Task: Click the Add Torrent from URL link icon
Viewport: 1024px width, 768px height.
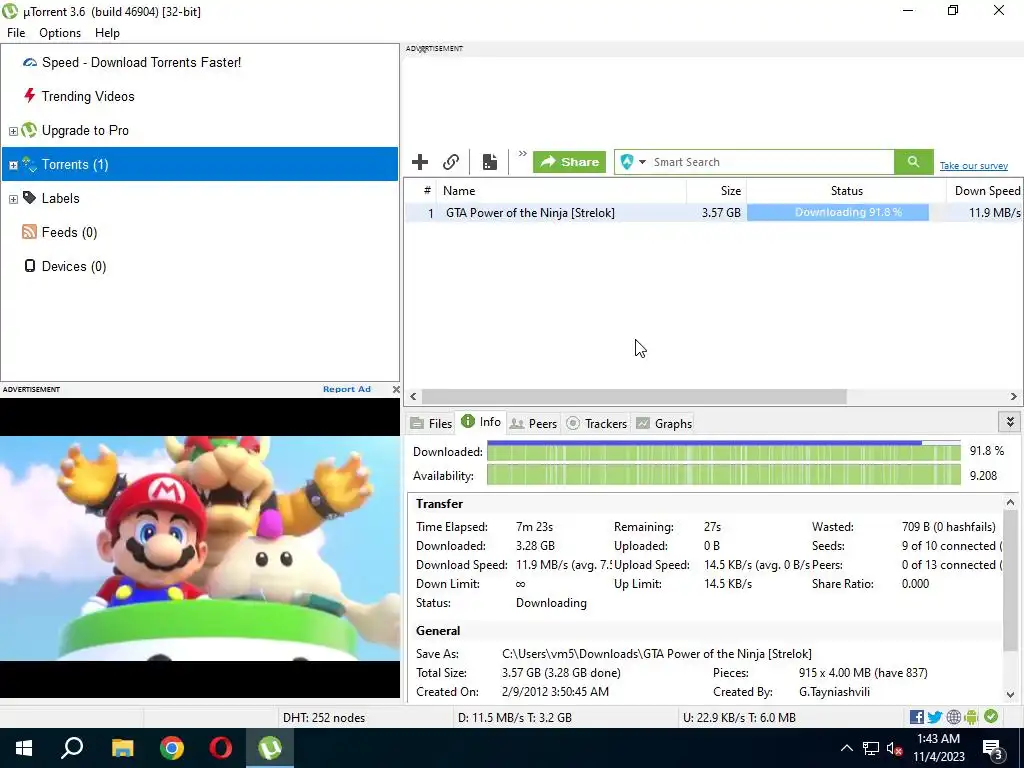Action: (451, 162)
